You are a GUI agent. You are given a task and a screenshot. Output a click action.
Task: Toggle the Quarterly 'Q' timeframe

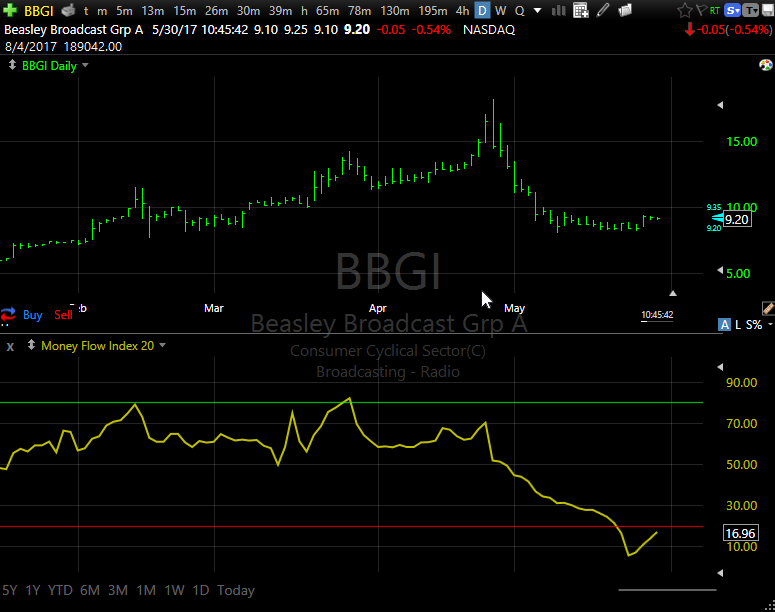pyautogui.click(x=519, y=10)
